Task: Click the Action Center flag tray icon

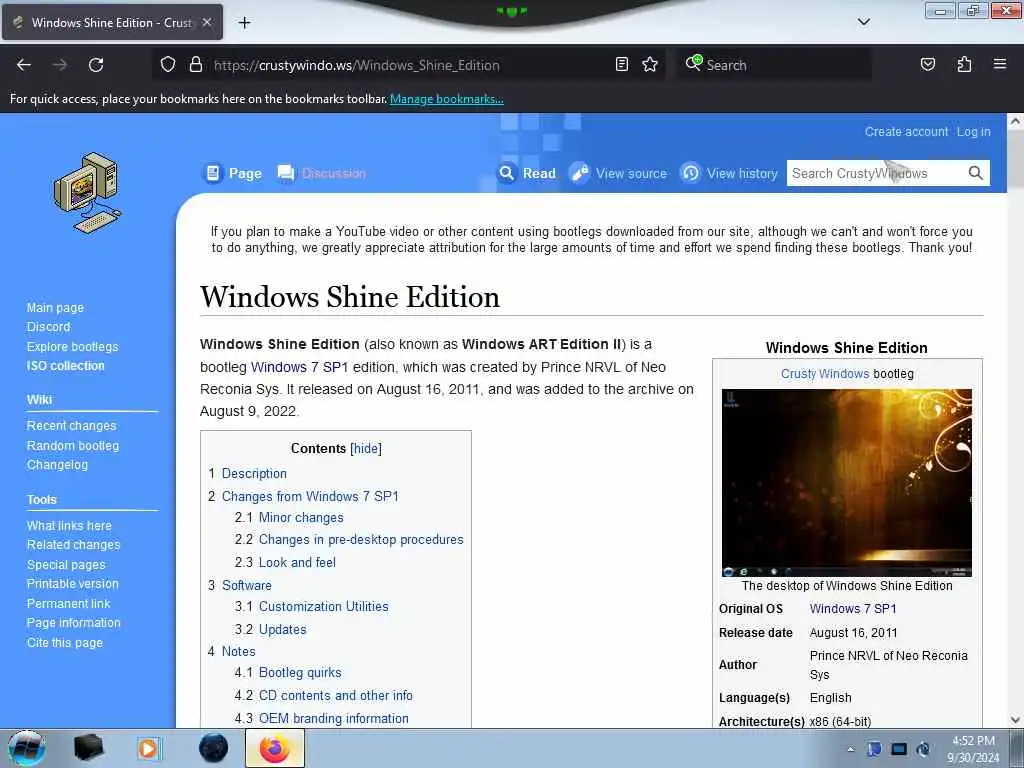Action: tap(874, 749)
